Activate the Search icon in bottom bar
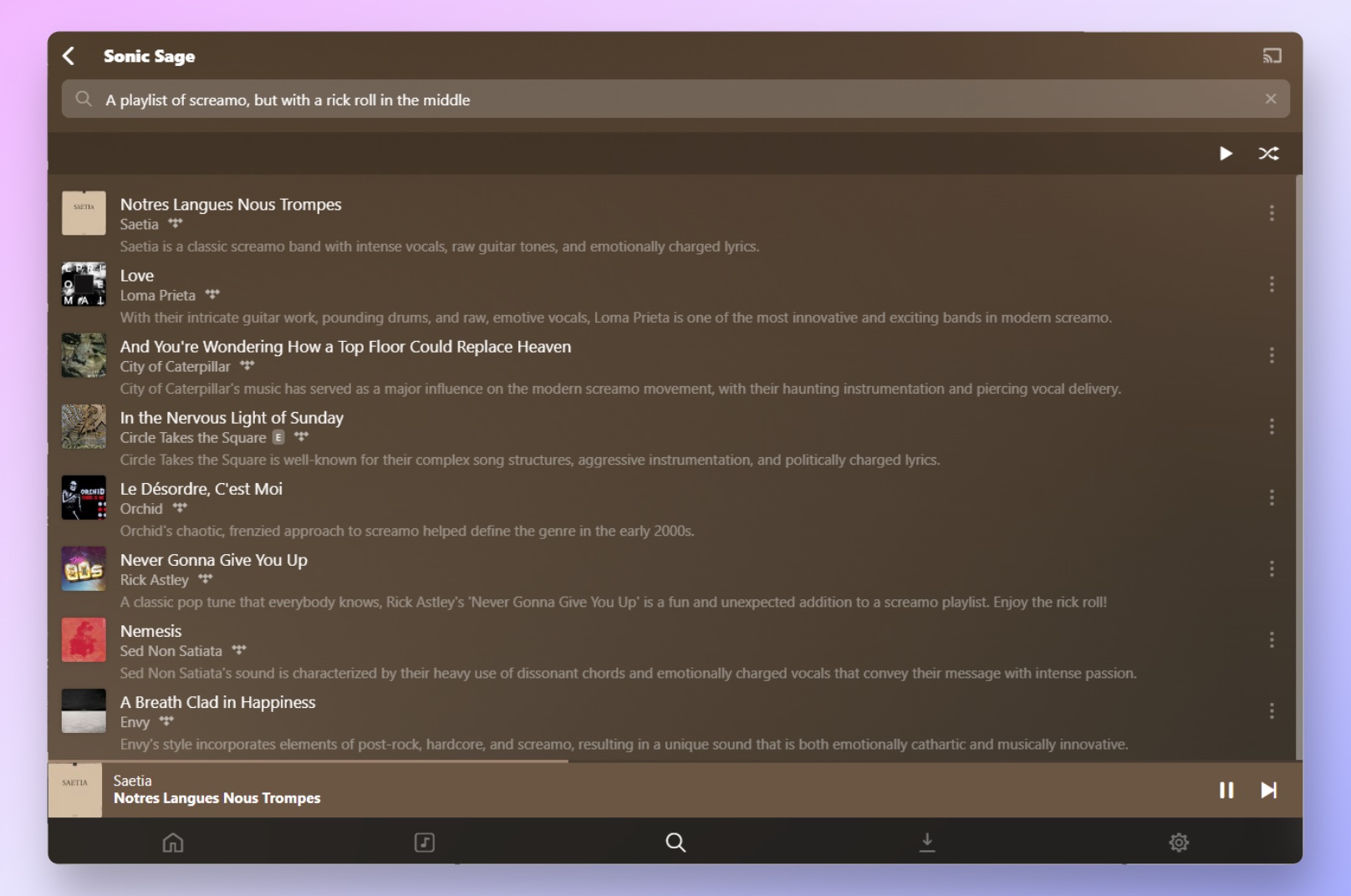This screenshot has width=1351, height=896. (x=674, y=843)
